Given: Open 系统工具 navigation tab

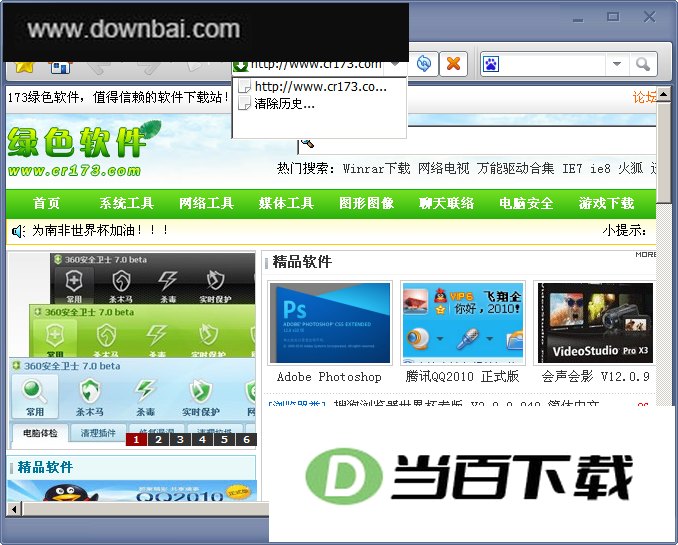Looking at the screenshot, I should (126, 203).
